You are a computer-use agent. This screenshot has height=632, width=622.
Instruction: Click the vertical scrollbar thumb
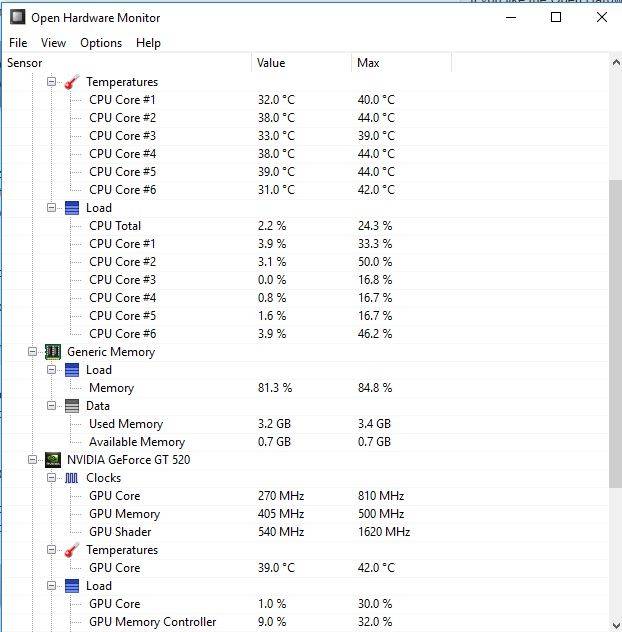click(x=615, y=330)
